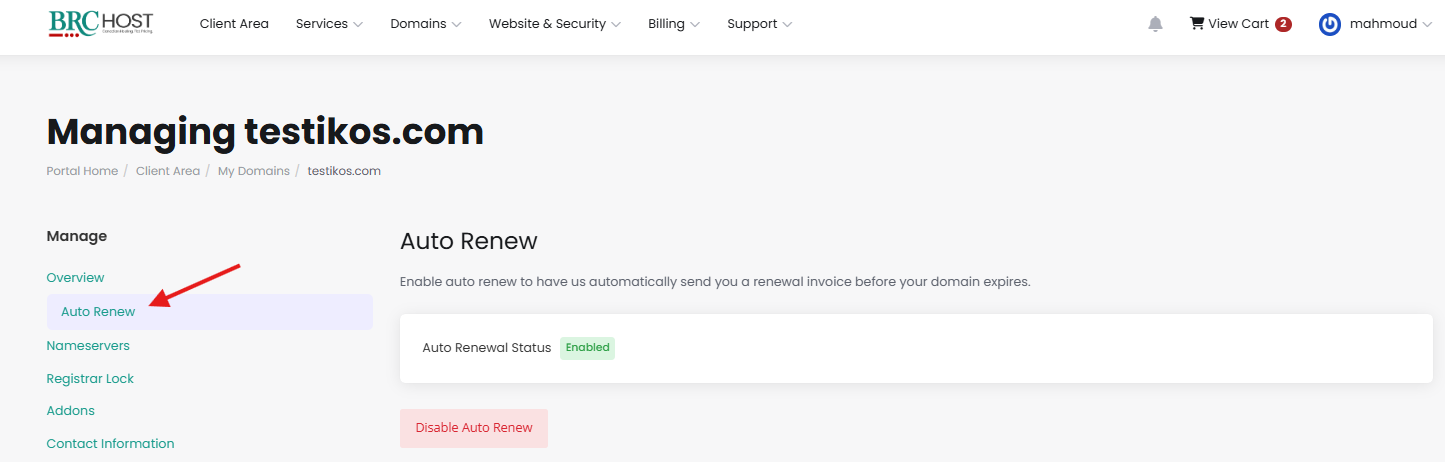Viewport: 1445px width, 462px height.
Task: Expand the Domains dropdown menu
Action: coord(425,24)
